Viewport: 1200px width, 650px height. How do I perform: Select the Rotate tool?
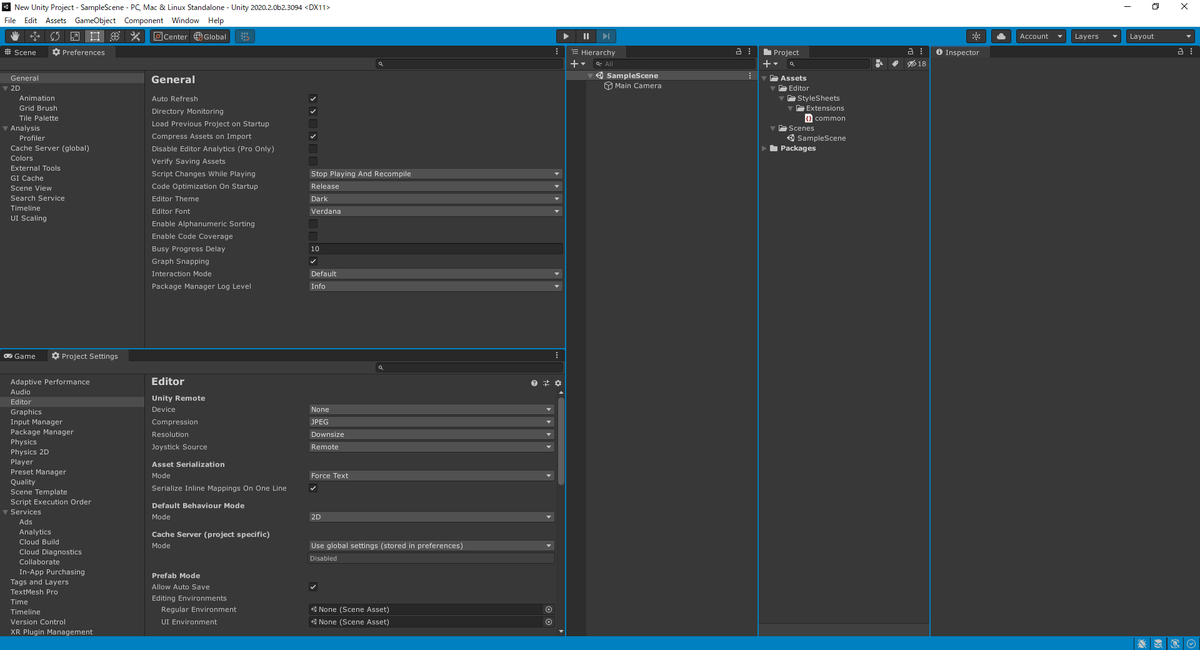click(x=55, y=36)
